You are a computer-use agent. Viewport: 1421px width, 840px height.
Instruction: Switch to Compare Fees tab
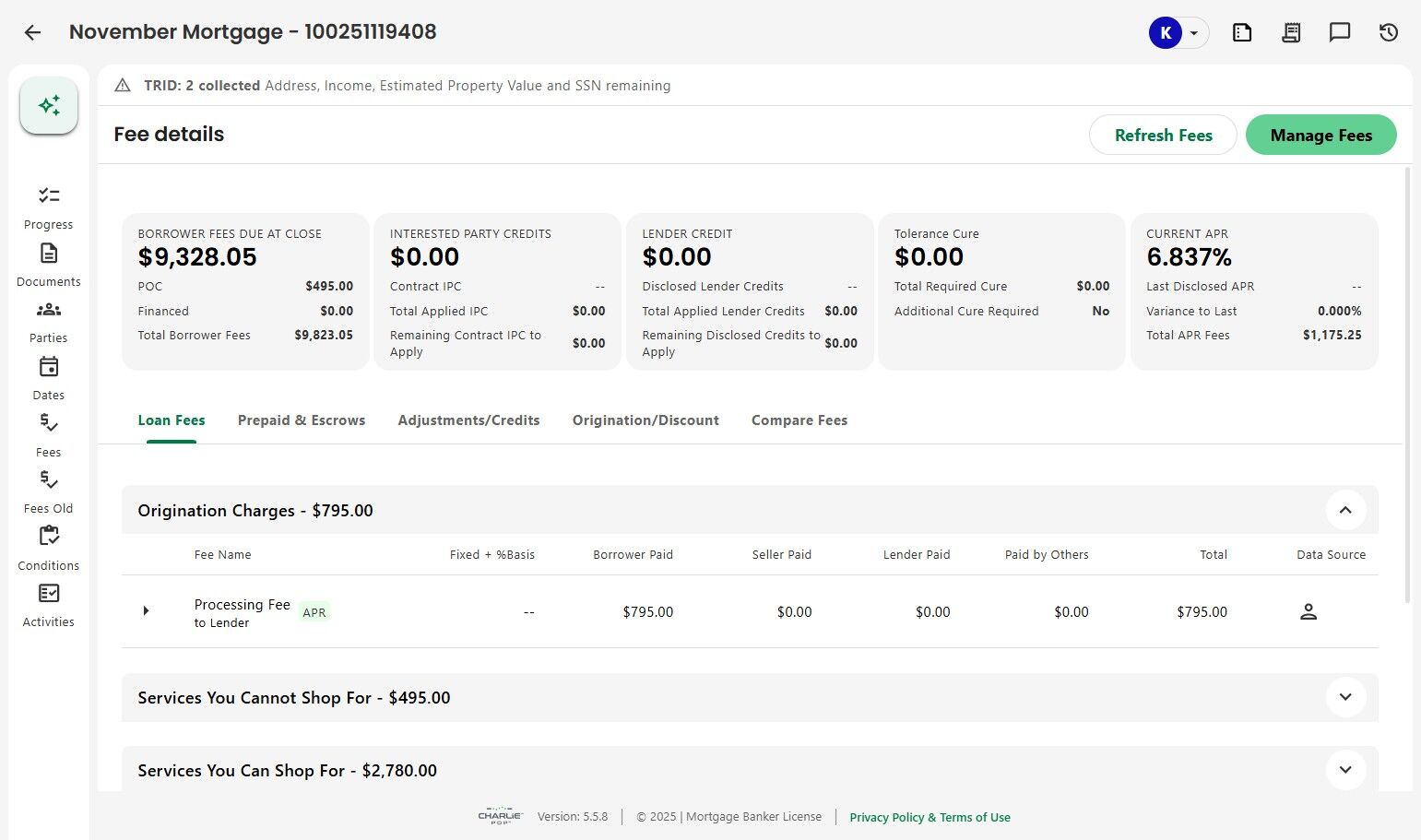click(x=799, y=420)
